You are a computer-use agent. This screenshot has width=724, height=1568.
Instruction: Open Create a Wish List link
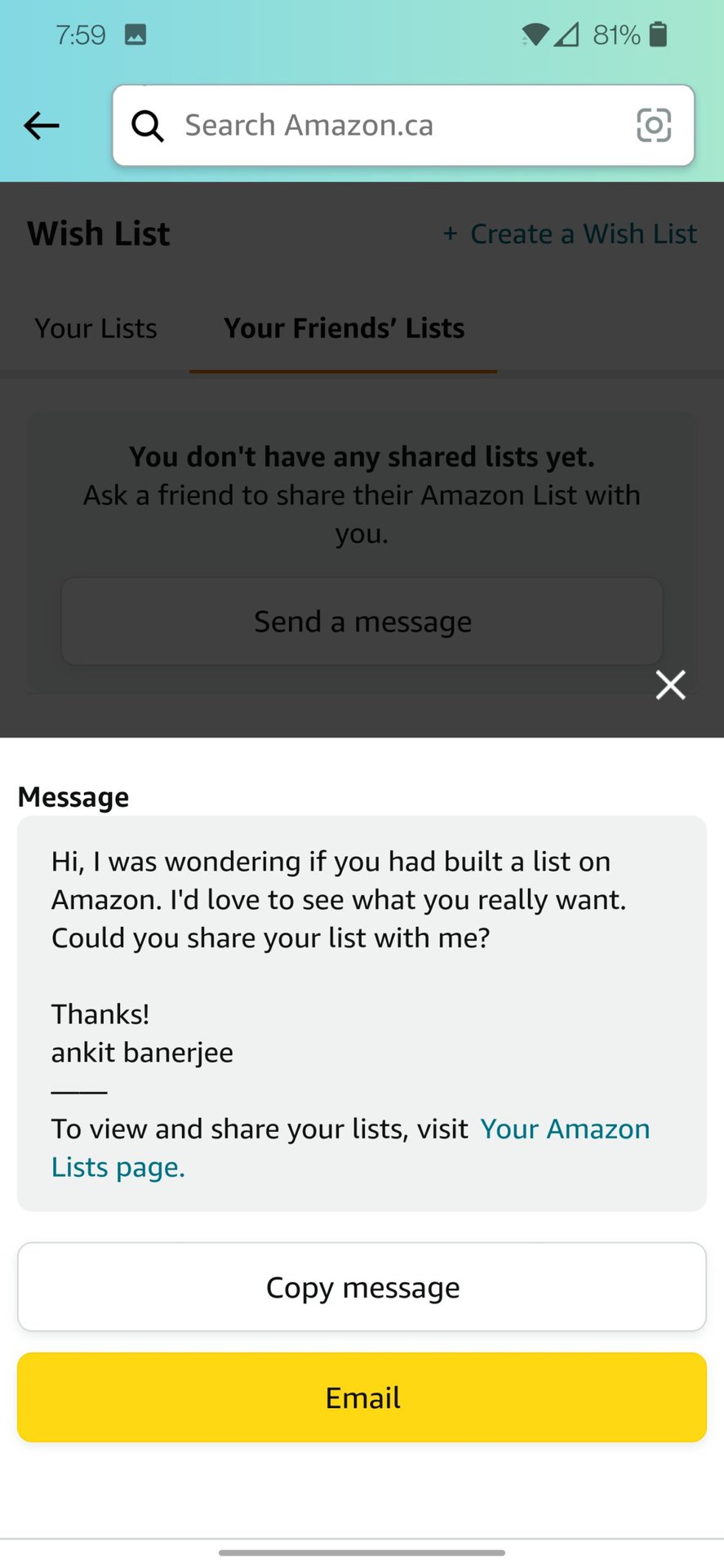571,234
